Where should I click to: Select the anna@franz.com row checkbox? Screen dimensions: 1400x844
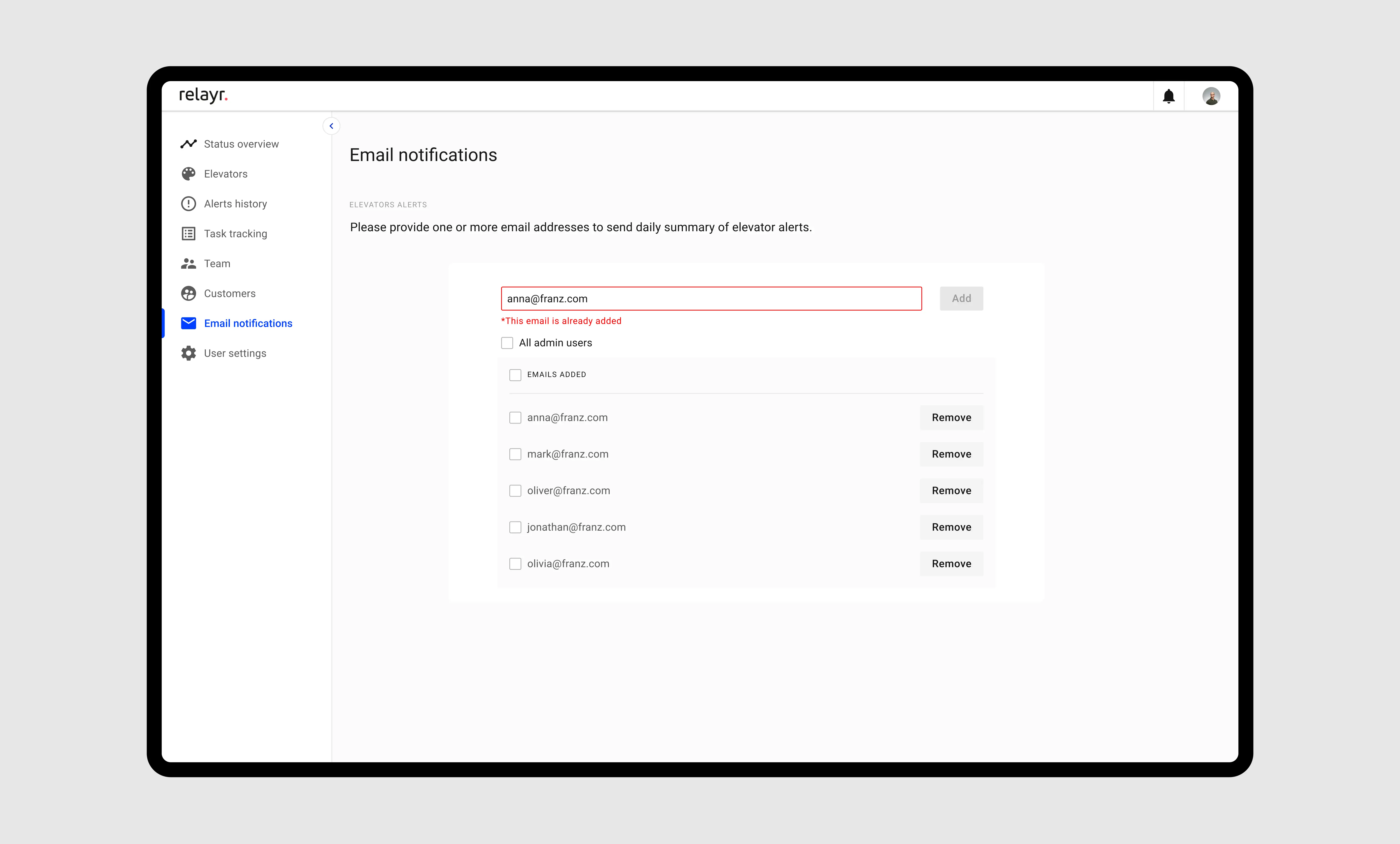pyautogui.click(x=515, y=418)
